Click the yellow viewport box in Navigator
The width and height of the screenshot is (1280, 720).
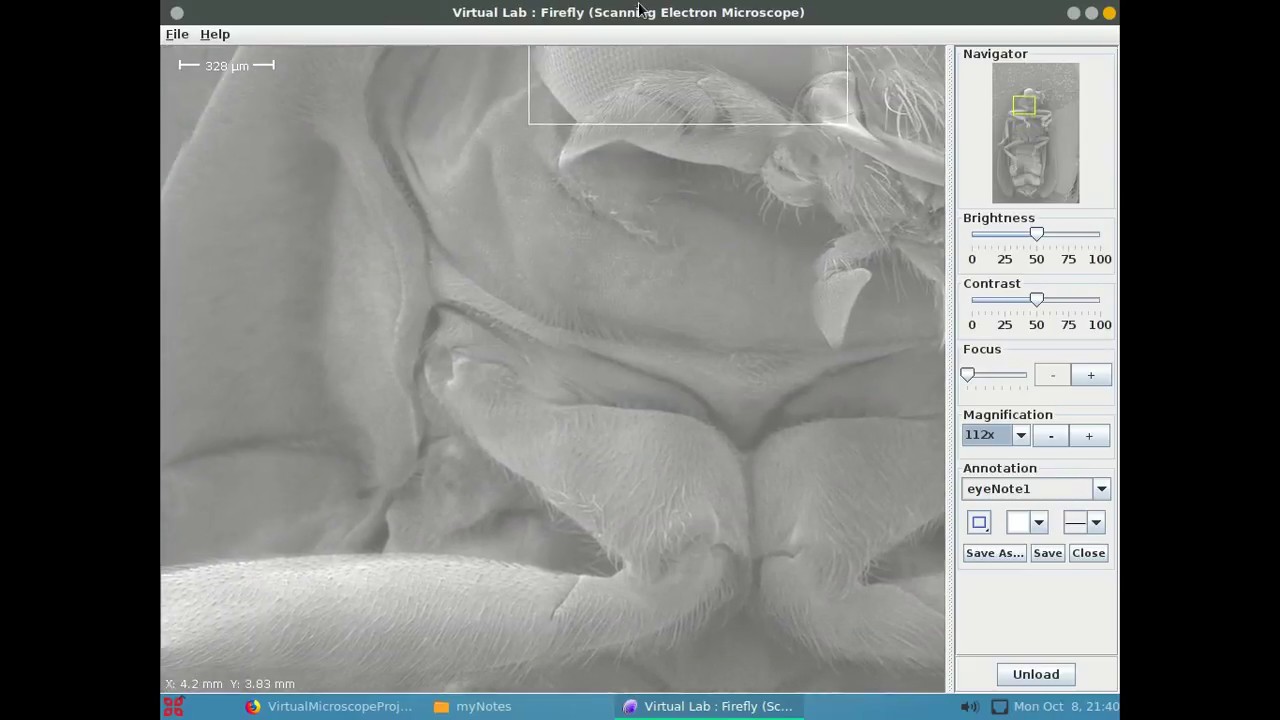point(1024,105)
